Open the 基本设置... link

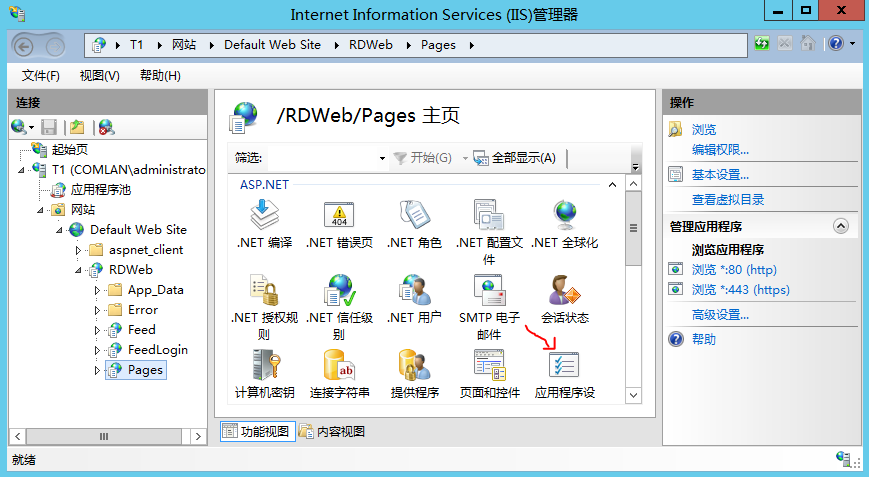tap(720, 175)
